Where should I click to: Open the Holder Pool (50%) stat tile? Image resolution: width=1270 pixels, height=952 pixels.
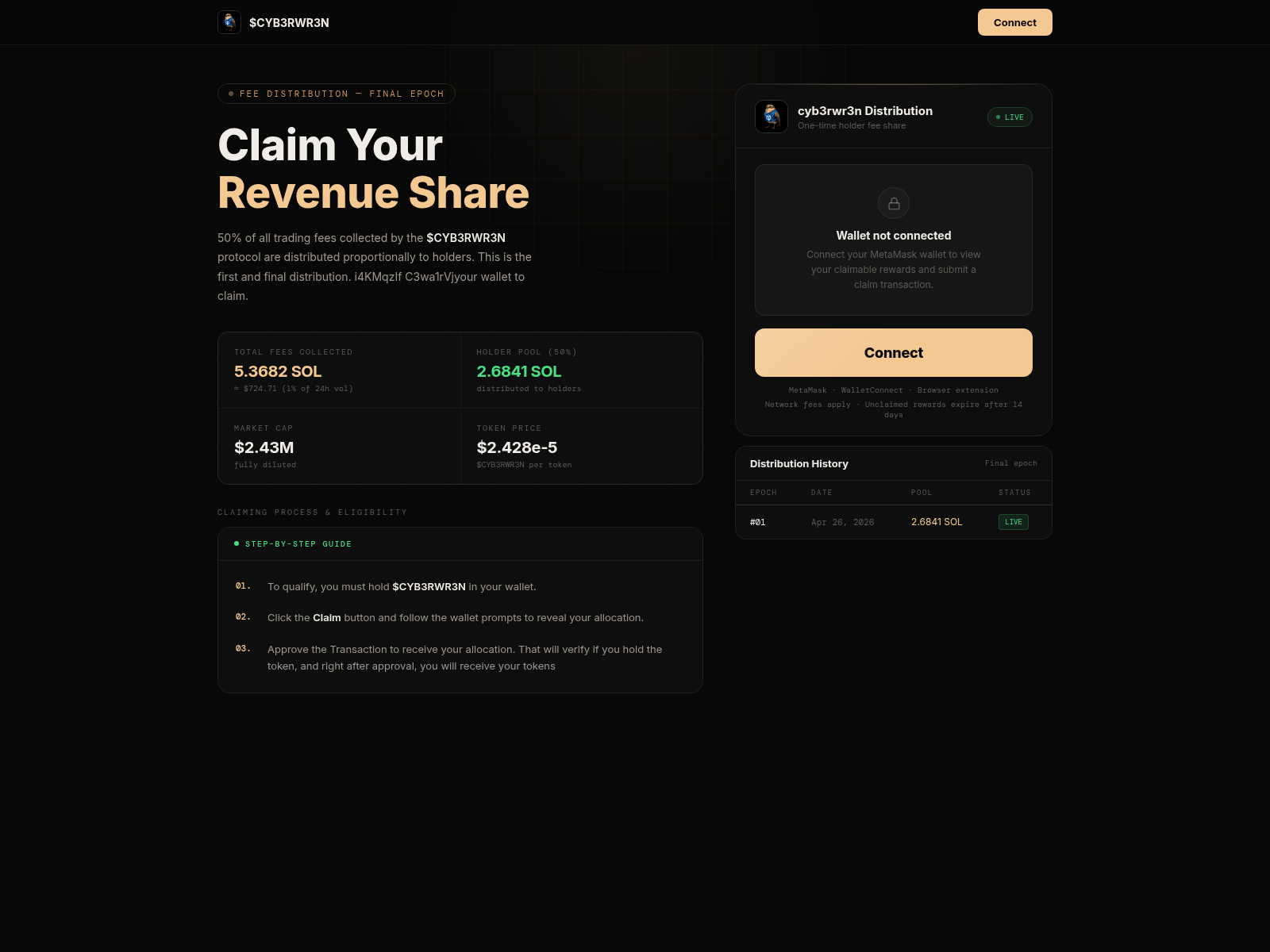582,370
